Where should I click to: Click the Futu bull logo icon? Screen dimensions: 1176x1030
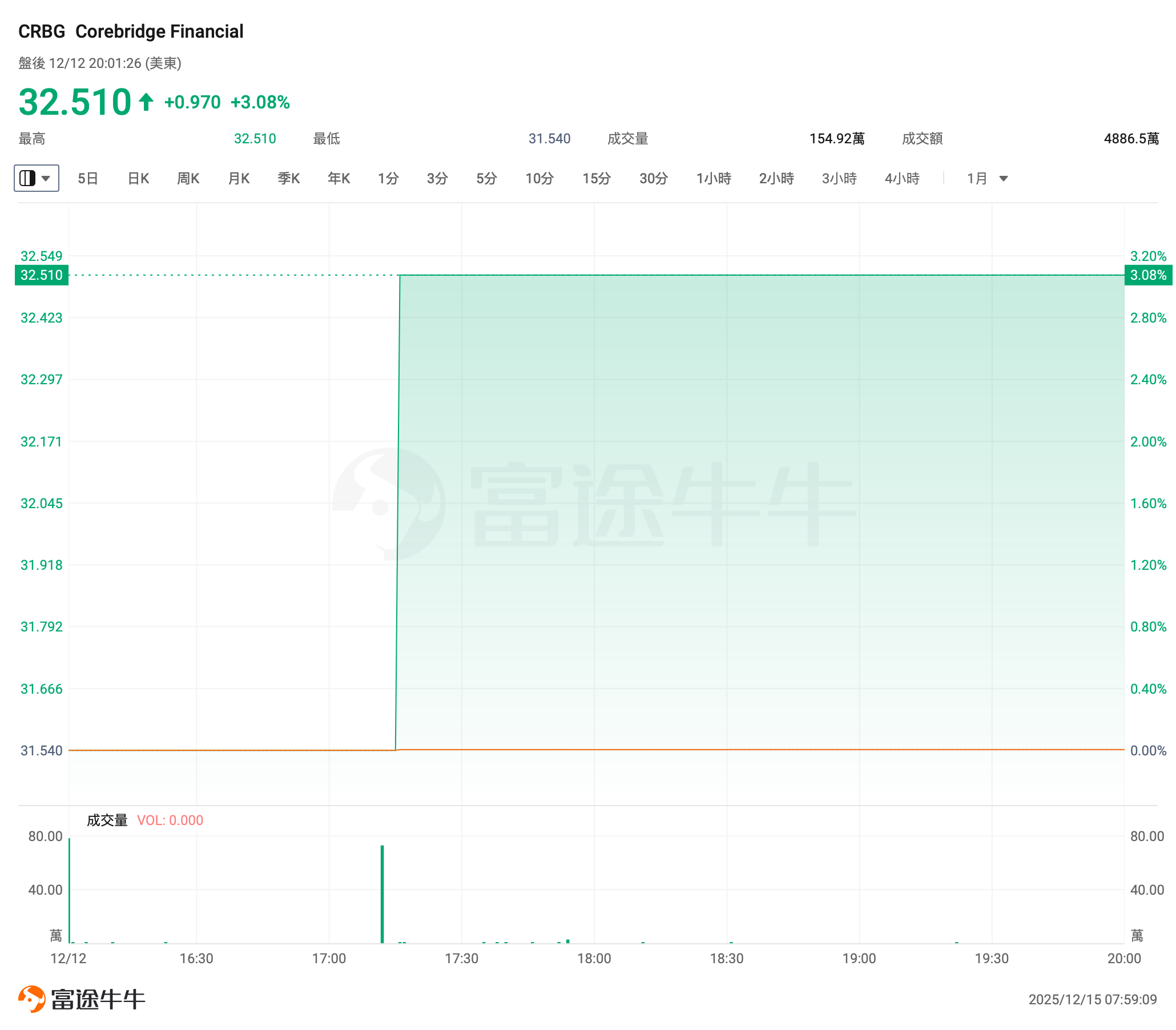(32, 999)
